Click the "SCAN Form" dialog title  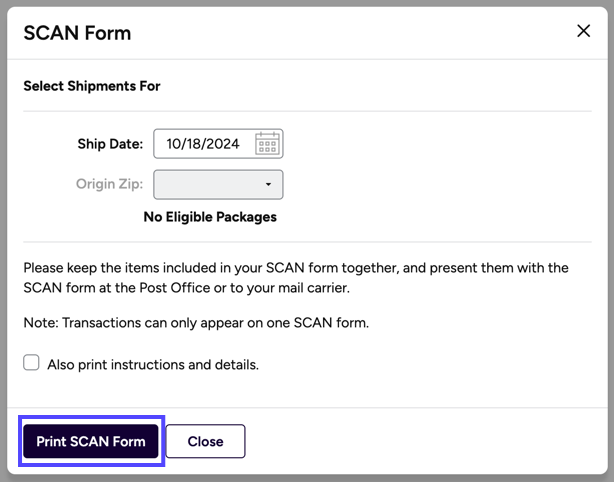click(x=77, y=33)
